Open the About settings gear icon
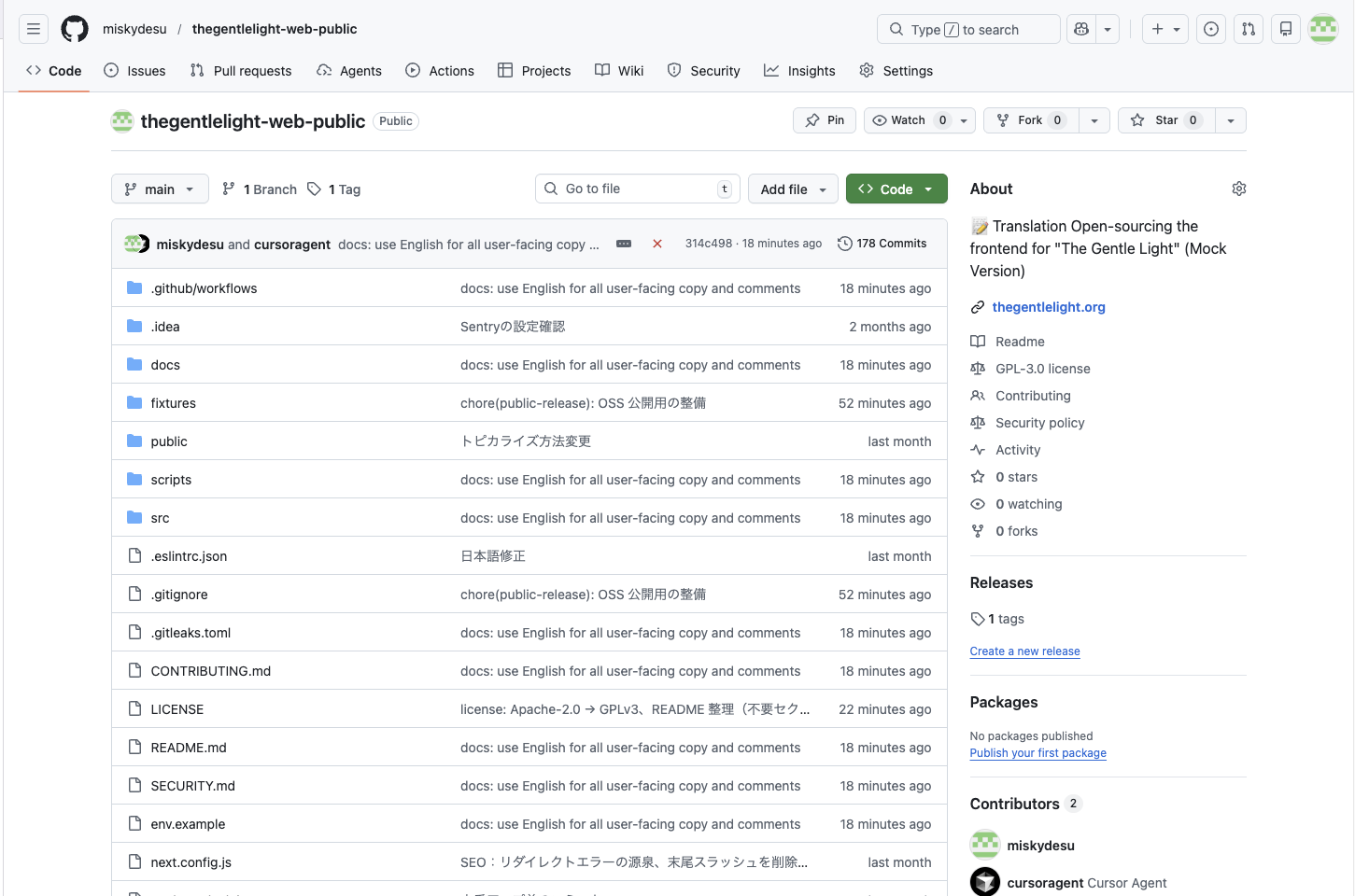Viewport: 1355px width, 896px height. coord(1239,189)
